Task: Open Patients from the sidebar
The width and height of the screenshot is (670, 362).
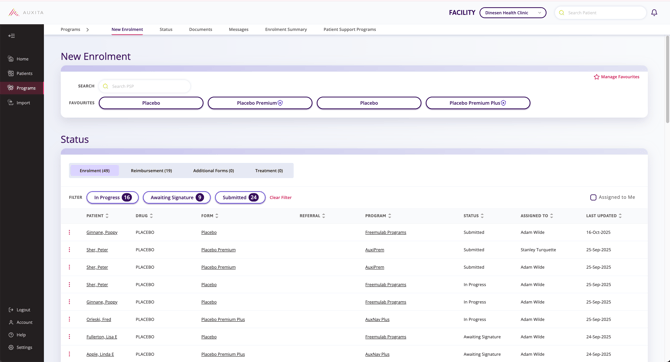Action: click(x=20, y=74)
